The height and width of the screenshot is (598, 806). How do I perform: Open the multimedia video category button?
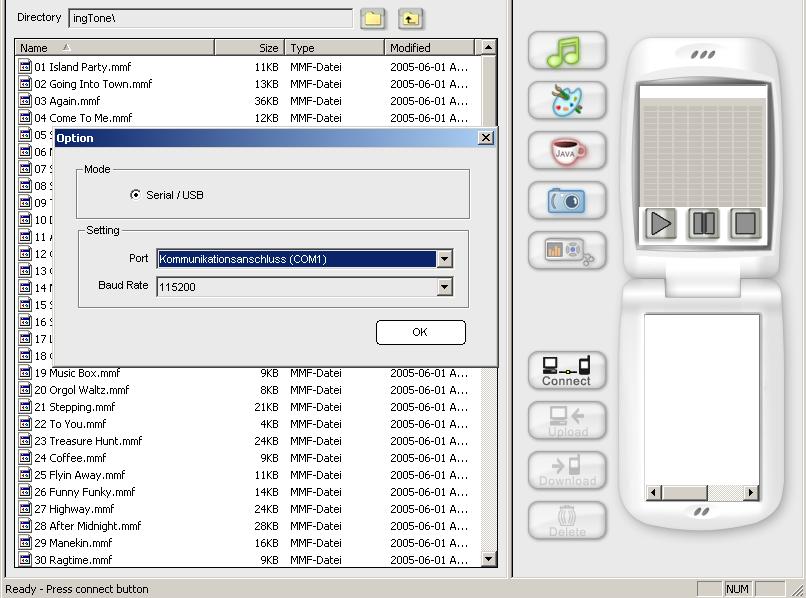(x=567, y=251)
